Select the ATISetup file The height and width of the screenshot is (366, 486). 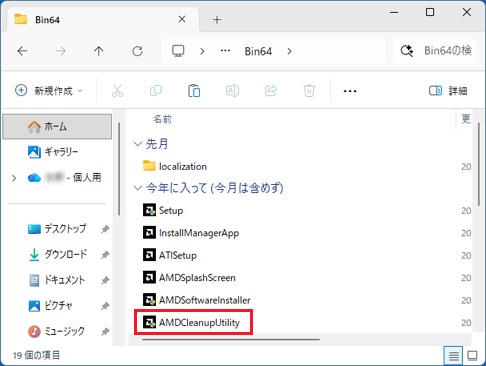pyautogui.click(x=170, y=255)
